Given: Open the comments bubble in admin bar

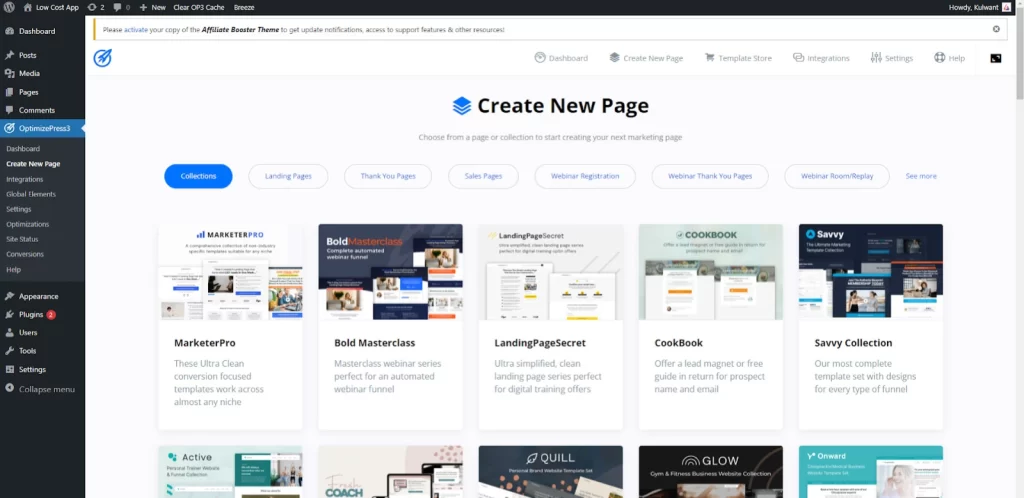Looking at the screenshot, I should tap(117, 7).
